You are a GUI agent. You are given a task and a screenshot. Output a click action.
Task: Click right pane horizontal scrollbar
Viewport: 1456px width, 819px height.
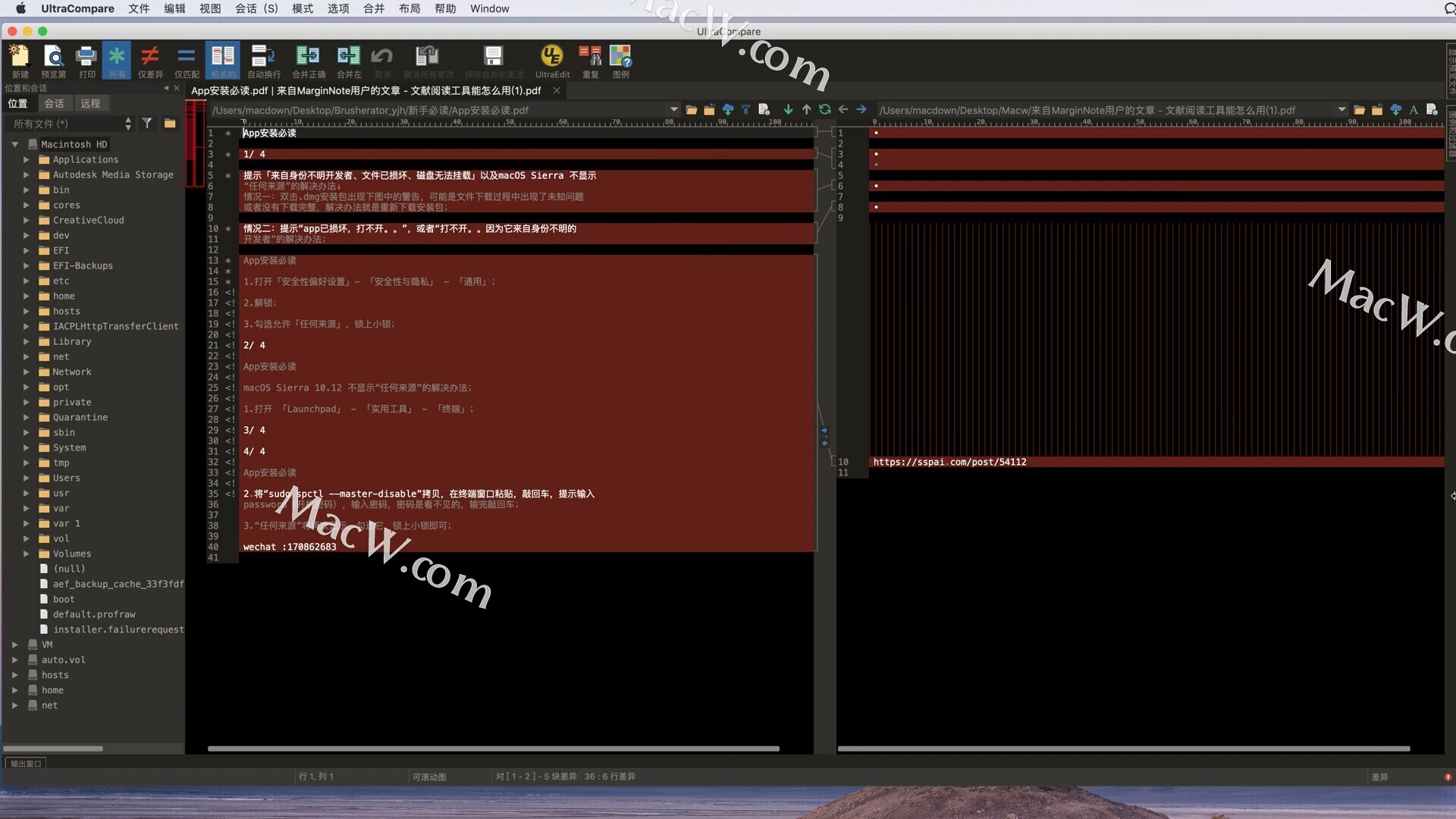click(x=1123, y=748)
